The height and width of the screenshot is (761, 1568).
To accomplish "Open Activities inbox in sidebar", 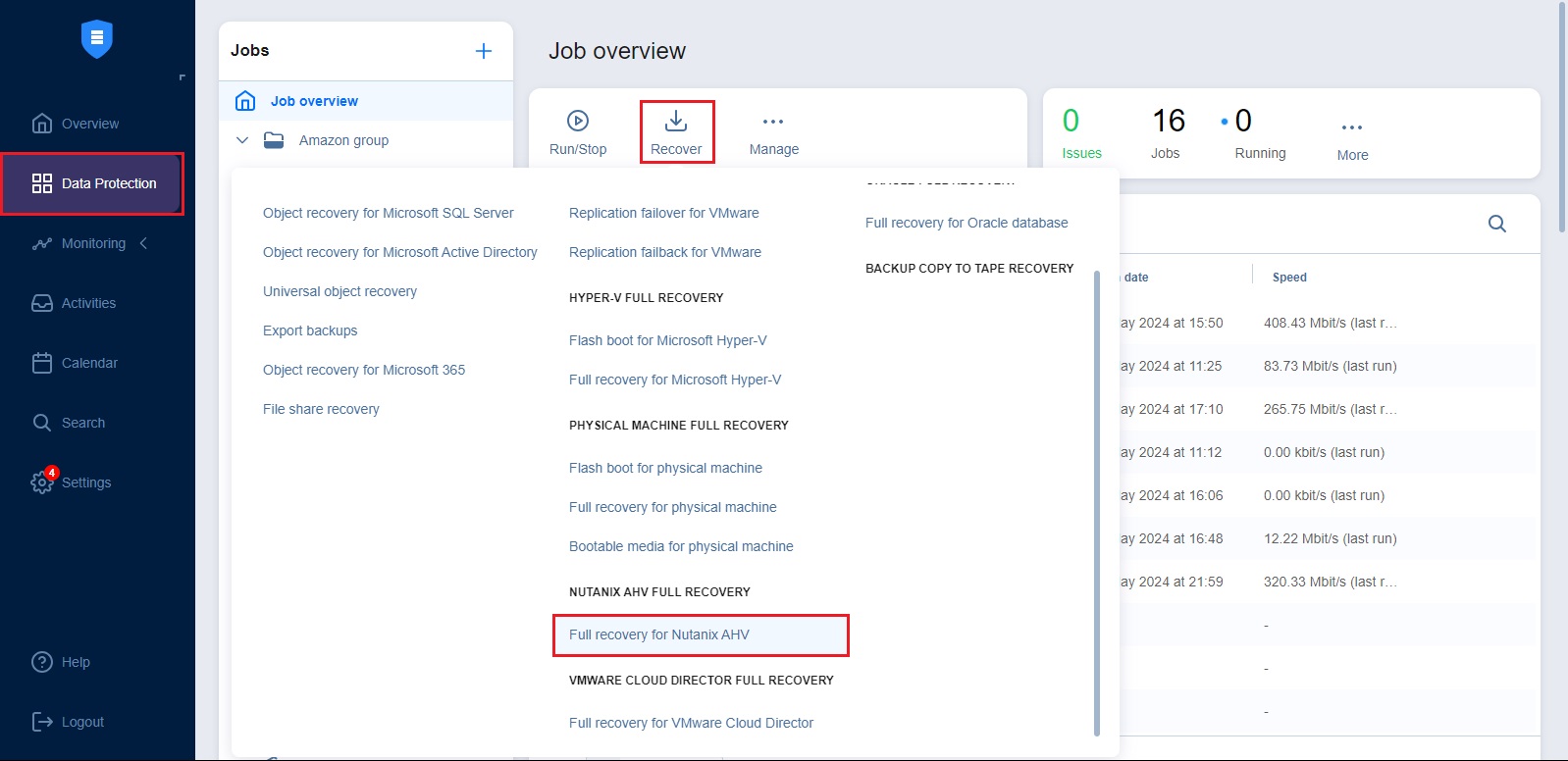I will coord(42,303).
